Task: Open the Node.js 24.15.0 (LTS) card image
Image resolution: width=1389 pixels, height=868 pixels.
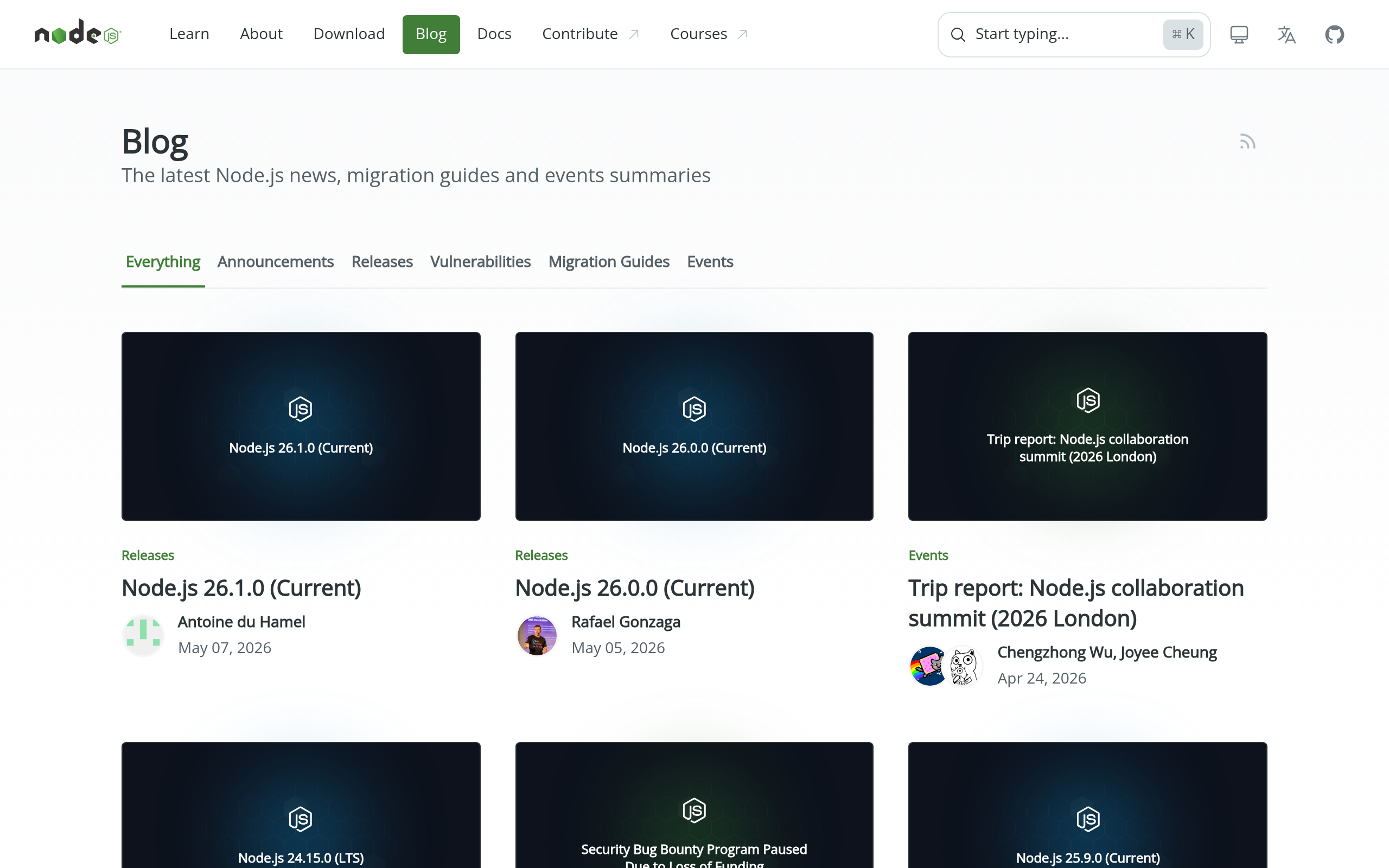Action: 301,805
